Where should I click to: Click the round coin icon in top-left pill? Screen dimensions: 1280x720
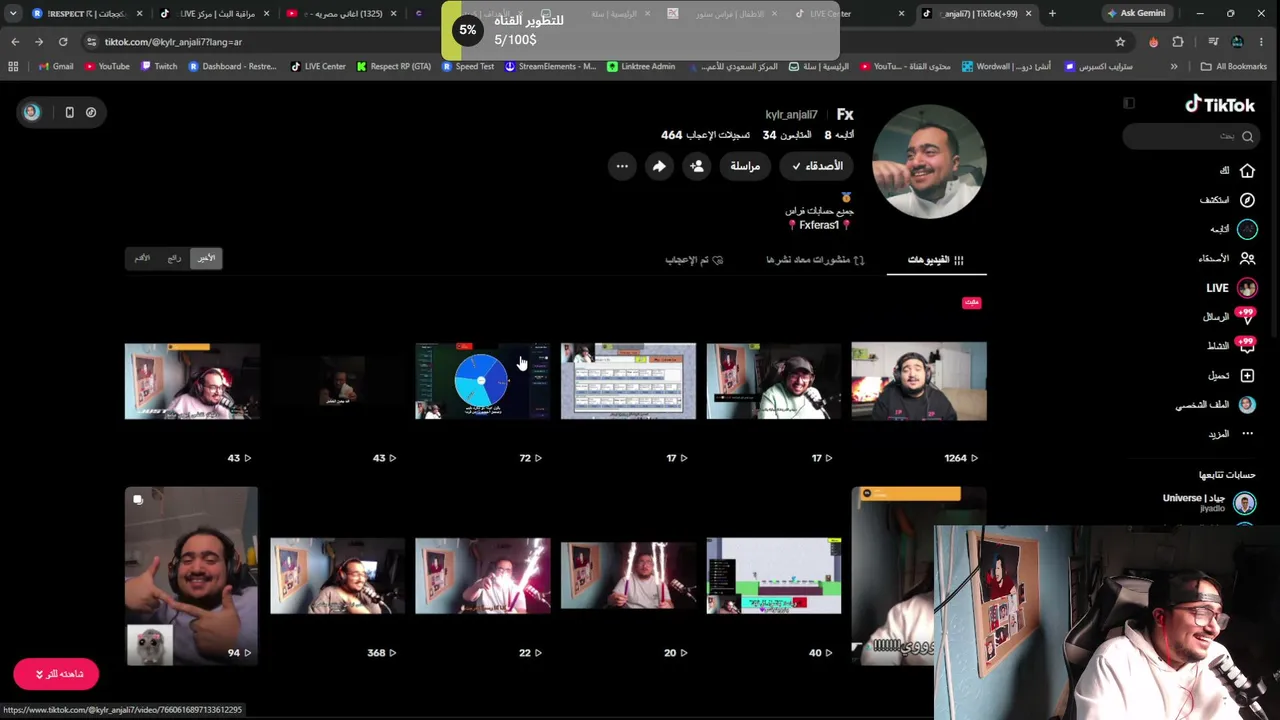pos(91,112)
